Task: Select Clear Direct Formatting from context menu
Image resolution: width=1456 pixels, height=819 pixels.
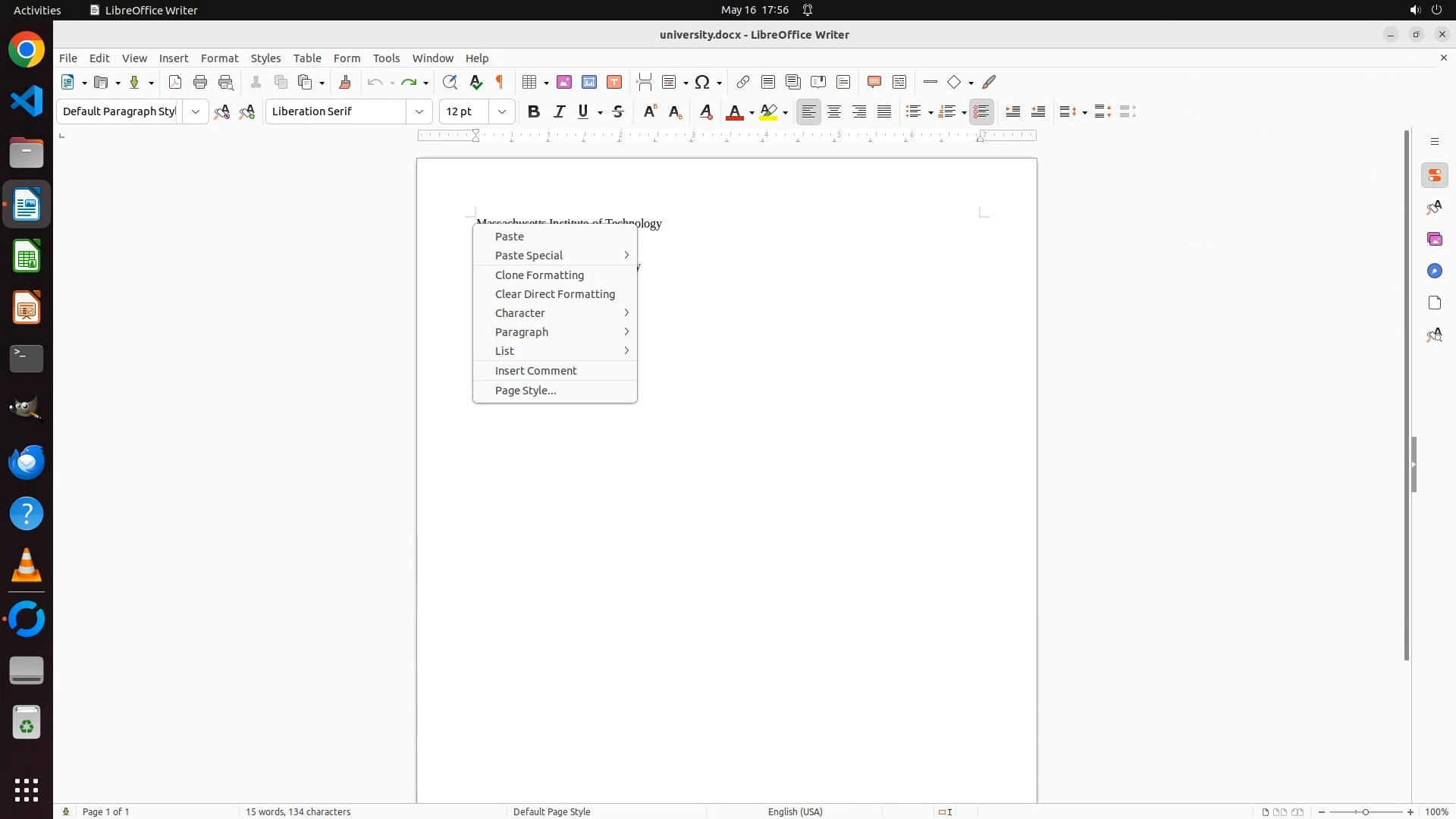Action: point(554,294)
